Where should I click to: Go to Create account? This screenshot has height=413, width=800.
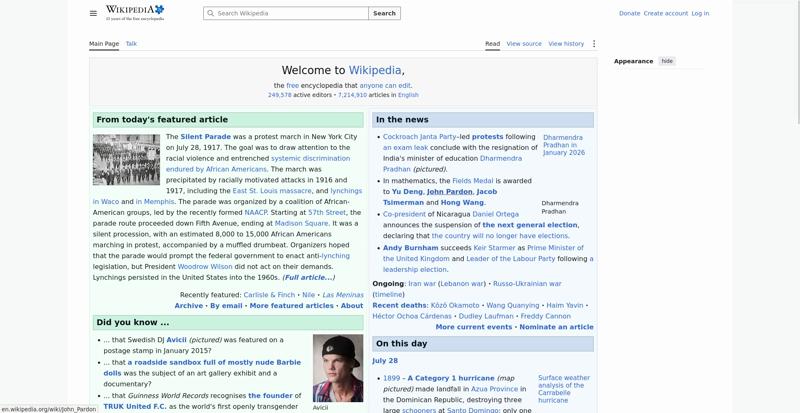click(665, 13)
